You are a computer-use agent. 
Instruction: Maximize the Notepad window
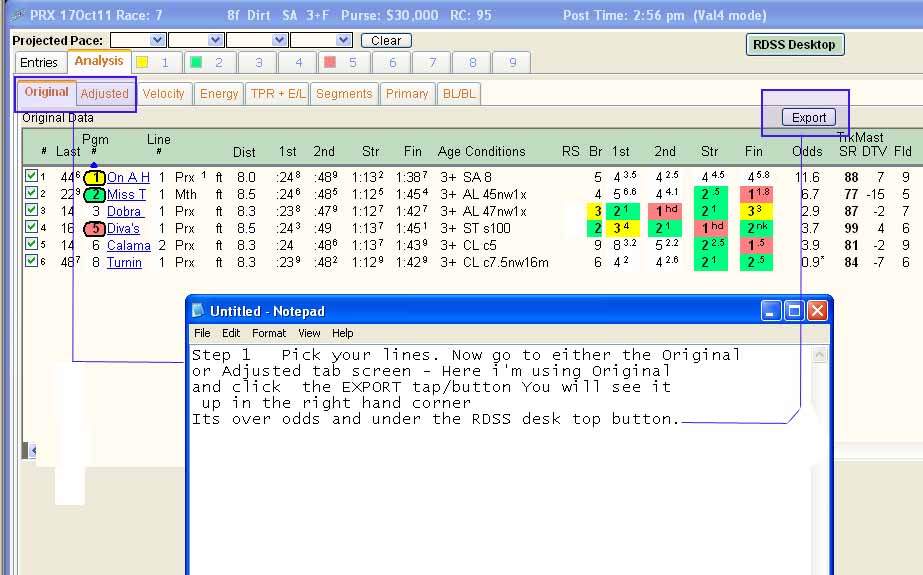coord(793,311)
